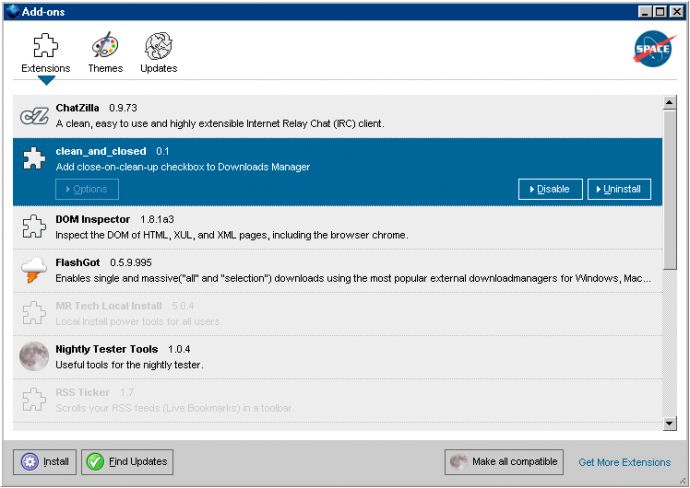Select the Nightly Tester Tools title
The height and width of the screenshot is (488, 690).
click(x=106, y=349)
